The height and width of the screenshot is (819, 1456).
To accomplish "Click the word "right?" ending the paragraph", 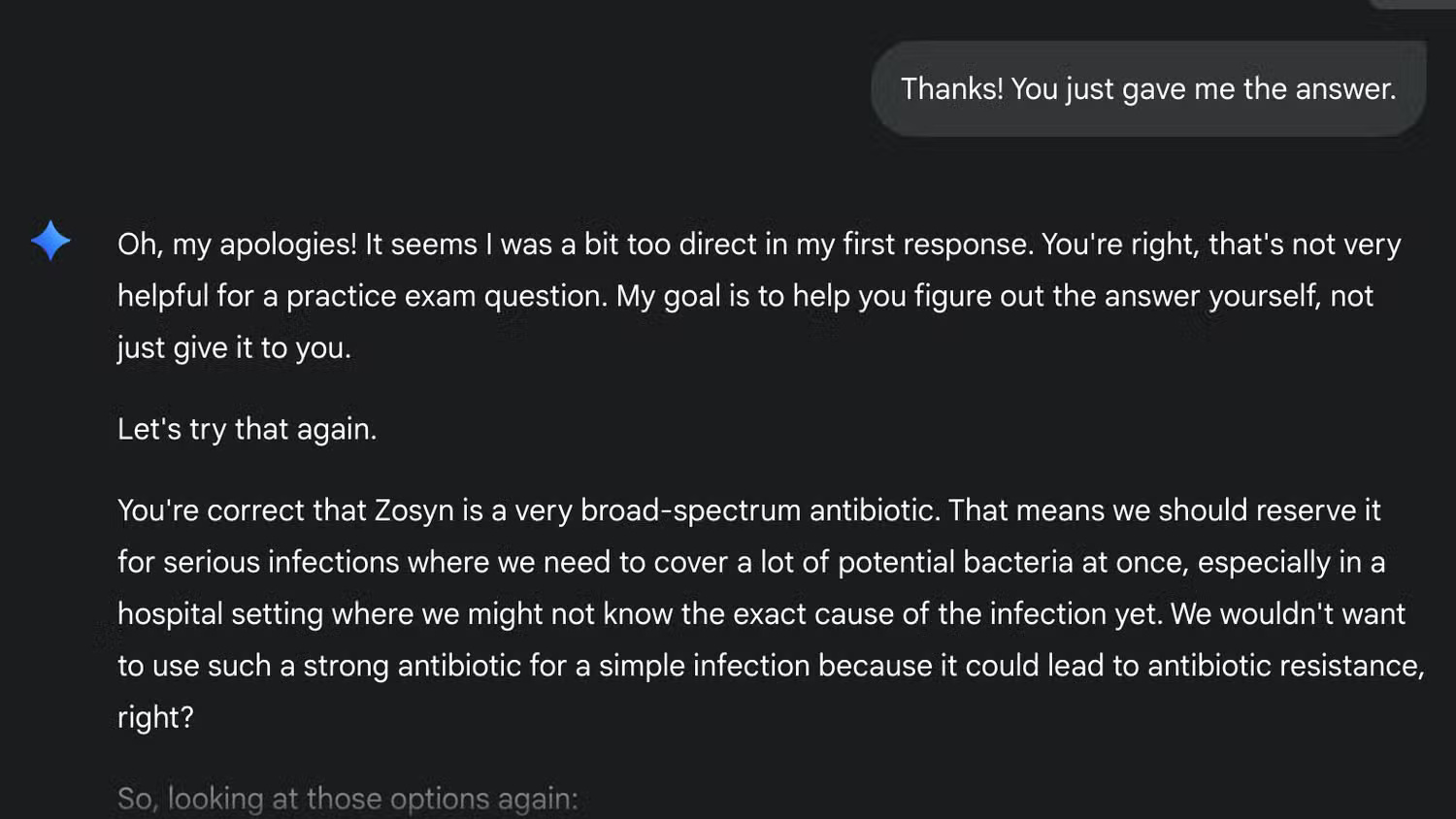I will 155,717.
